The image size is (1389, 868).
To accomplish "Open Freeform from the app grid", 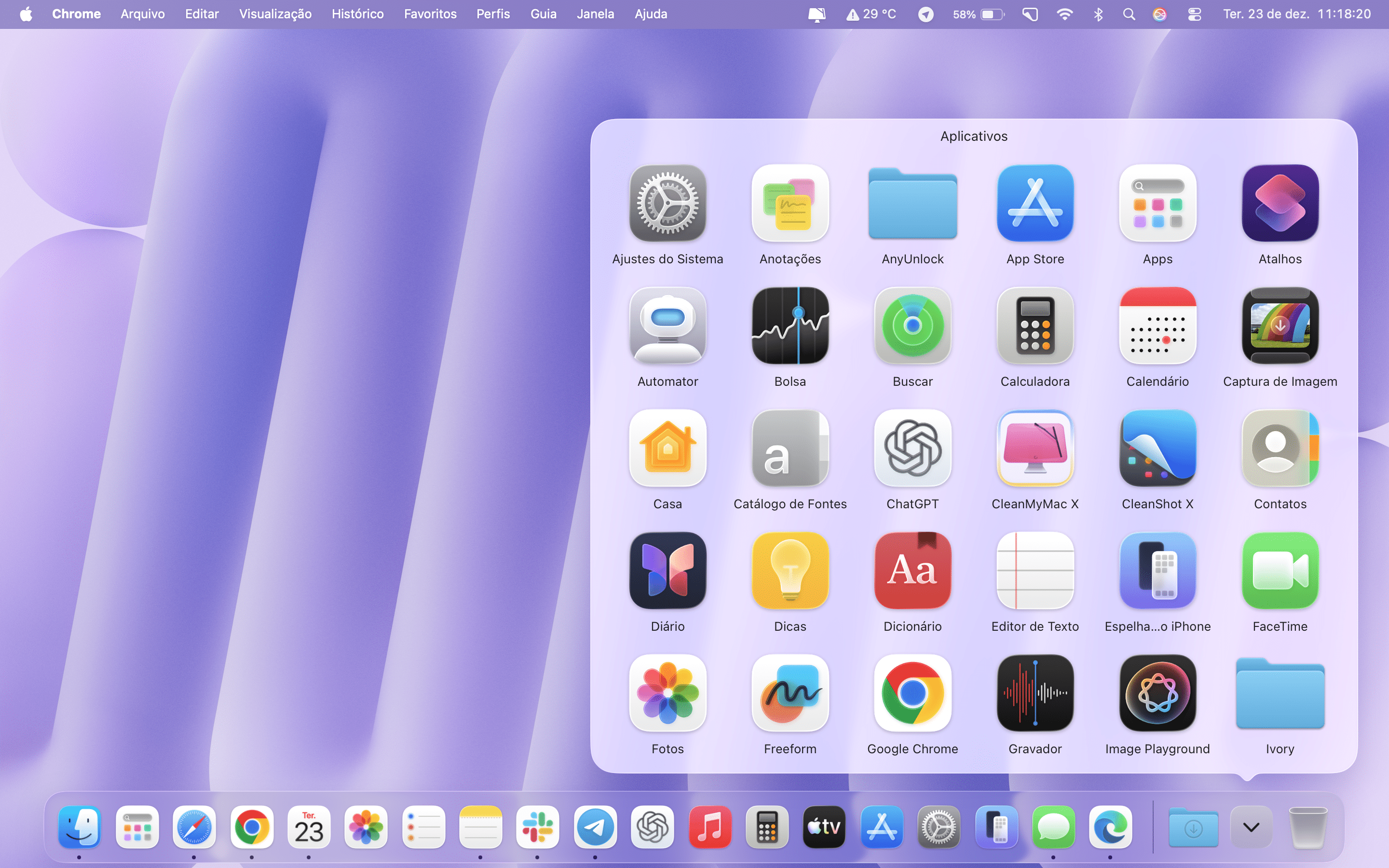I will pos(790,693).
